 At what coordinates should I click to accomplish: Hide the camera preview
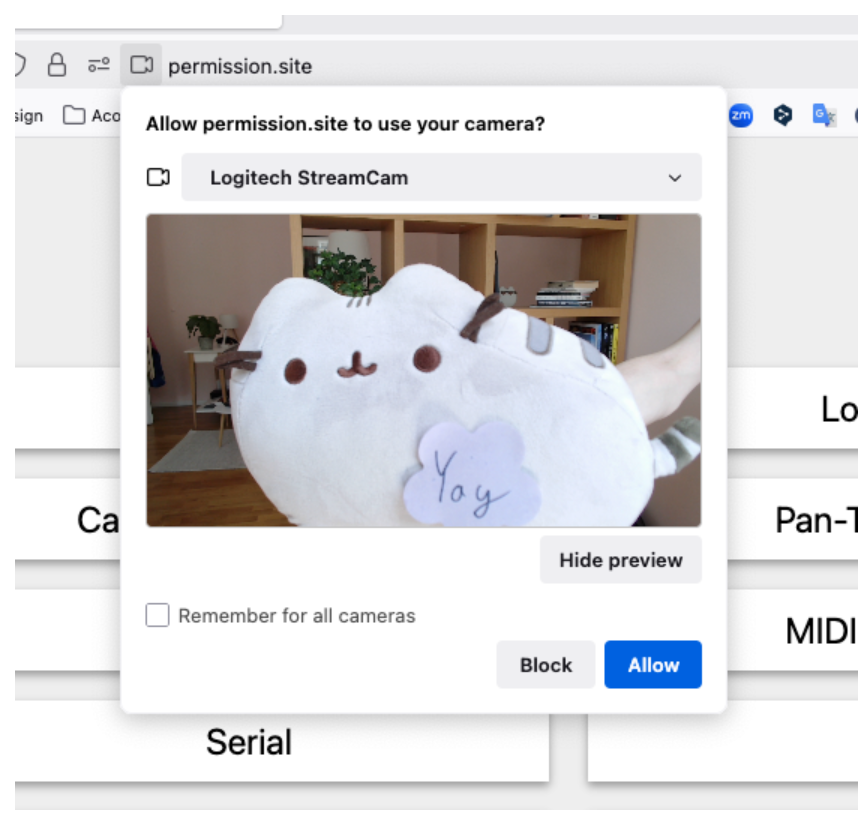point(620,560)
